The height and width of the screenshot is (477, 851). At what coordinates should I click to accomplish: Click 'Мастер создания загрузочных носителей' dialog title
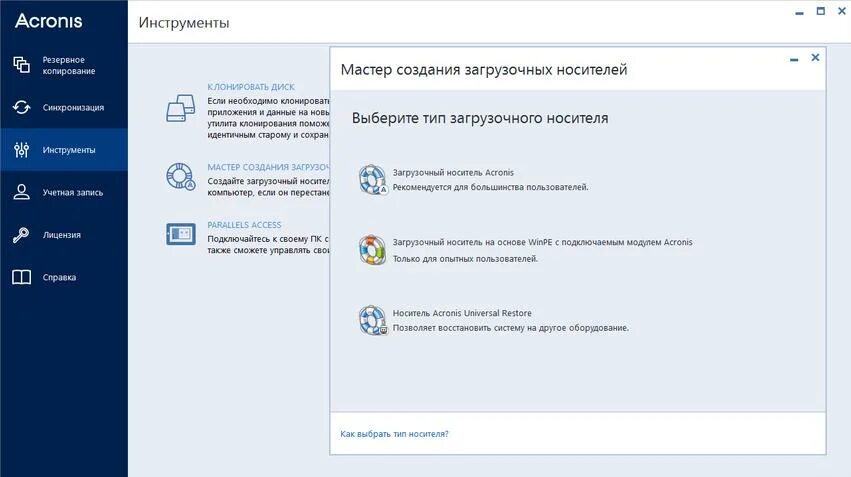tap(484, 70)
